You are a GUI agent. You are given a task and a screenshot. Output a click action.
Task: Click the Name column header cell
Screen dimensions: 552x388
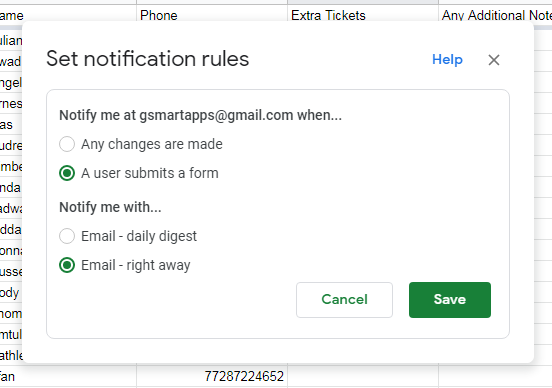click(x=68, y=14)
